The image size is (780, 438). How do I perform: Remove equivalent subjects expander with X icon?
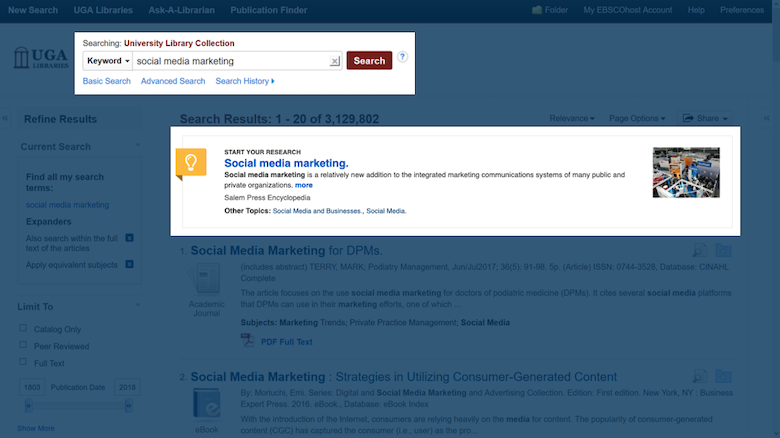(129, 264)
